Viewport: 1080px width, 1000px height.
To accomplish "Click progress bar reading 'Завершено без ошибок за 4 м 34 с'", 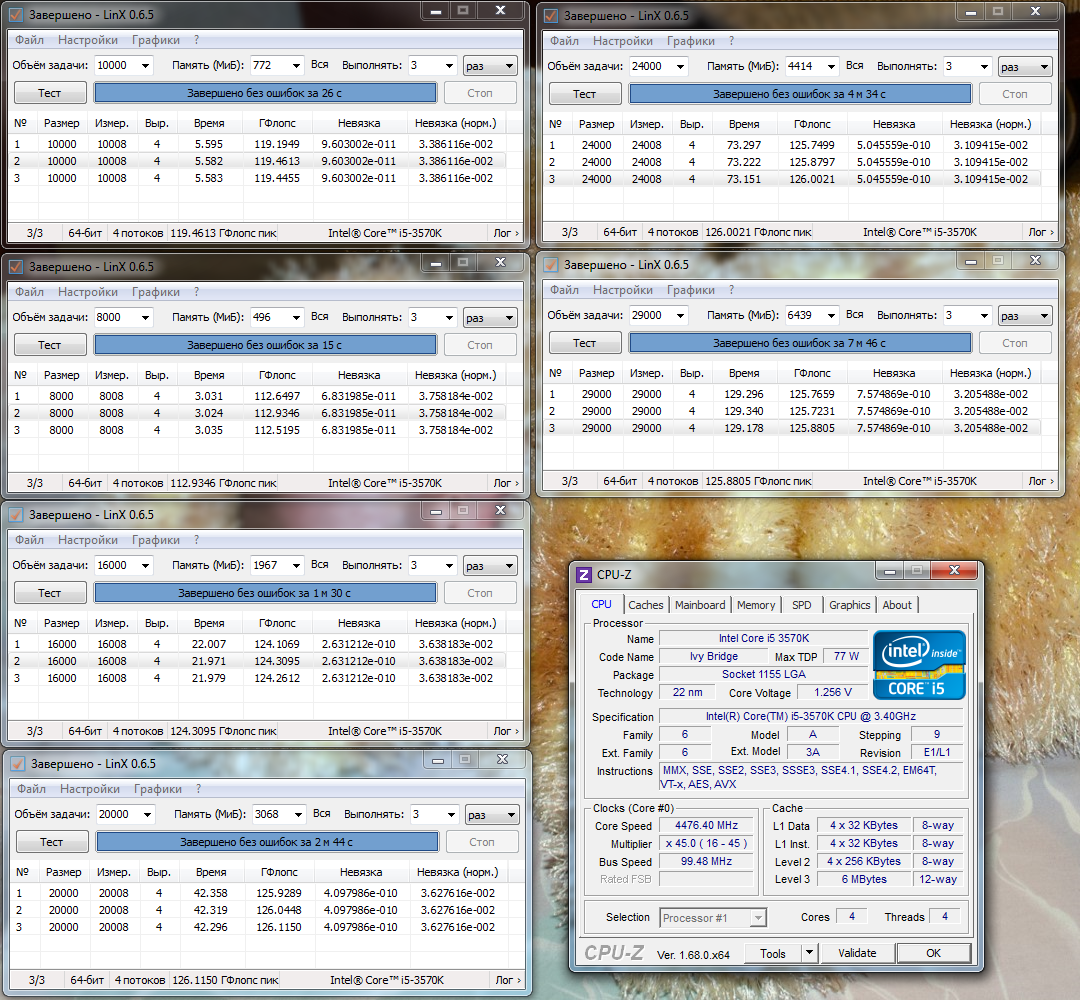I will [800, 94].
